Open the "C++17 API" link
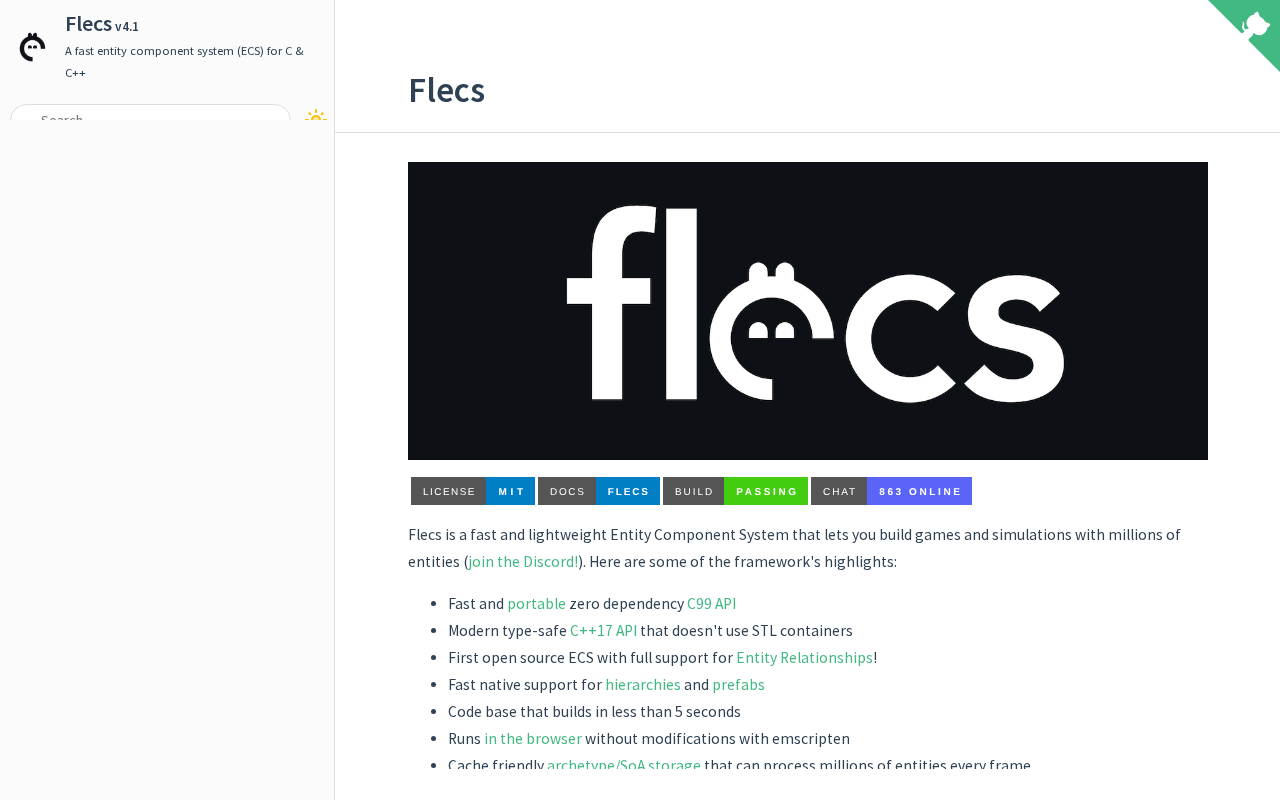Viewport: 1280px width, 800px height. point(603,630)
